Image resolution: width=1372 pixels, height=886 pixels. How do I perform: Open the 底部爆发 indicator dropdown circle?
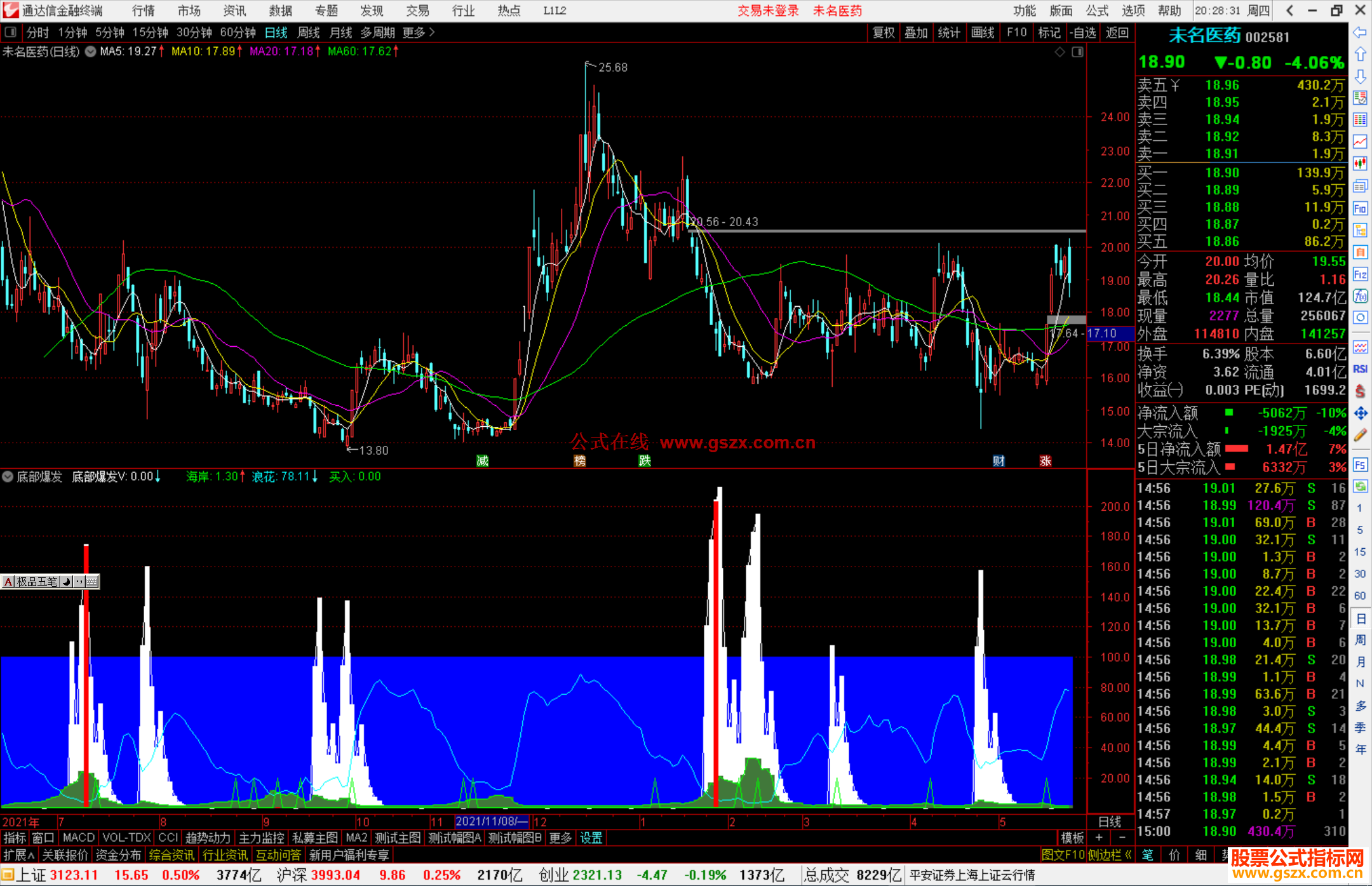[x=8, y=476]
